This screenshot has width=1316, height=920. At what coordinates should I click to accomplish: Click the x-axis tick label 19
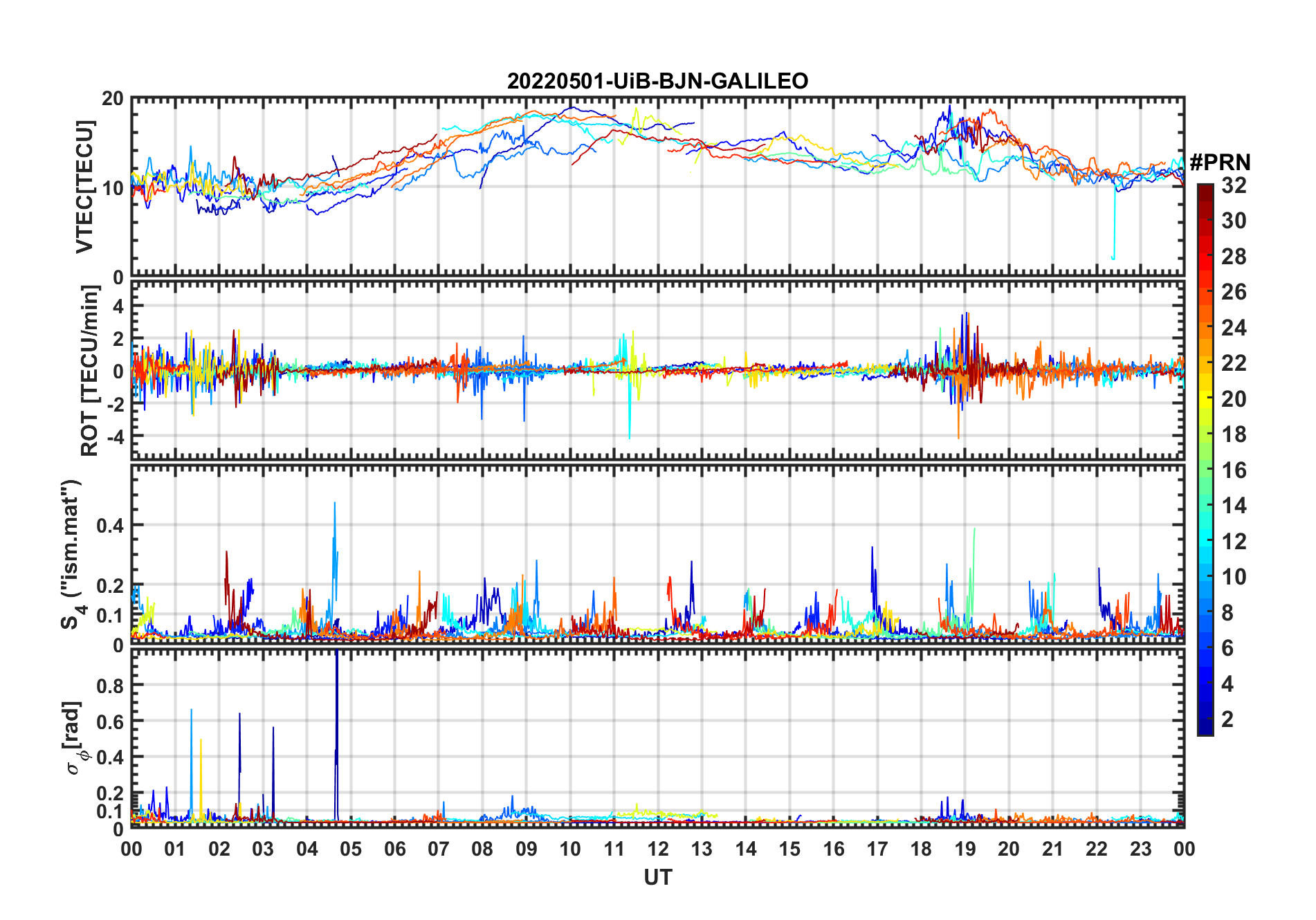pyautogui.click(x=965, y=849)
